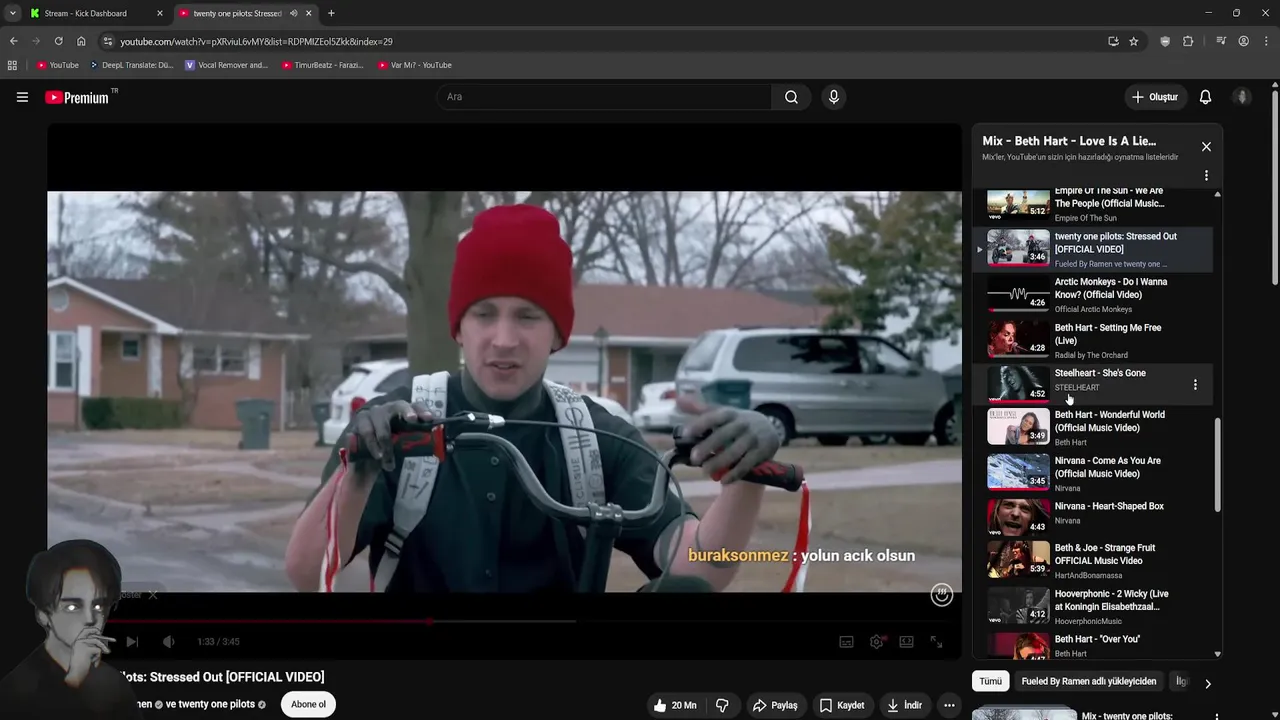Open Chrome extensions puzzle icon
Viewport: 1280px width, 720px height.
1188,41
